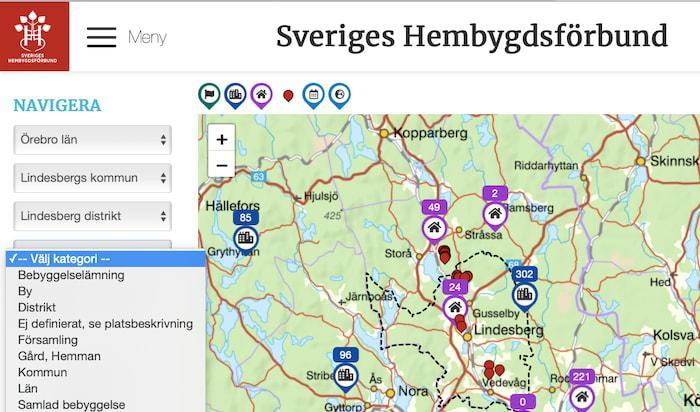Click the Gusselby label on map

pyautogui.click(x=496, y=313)
